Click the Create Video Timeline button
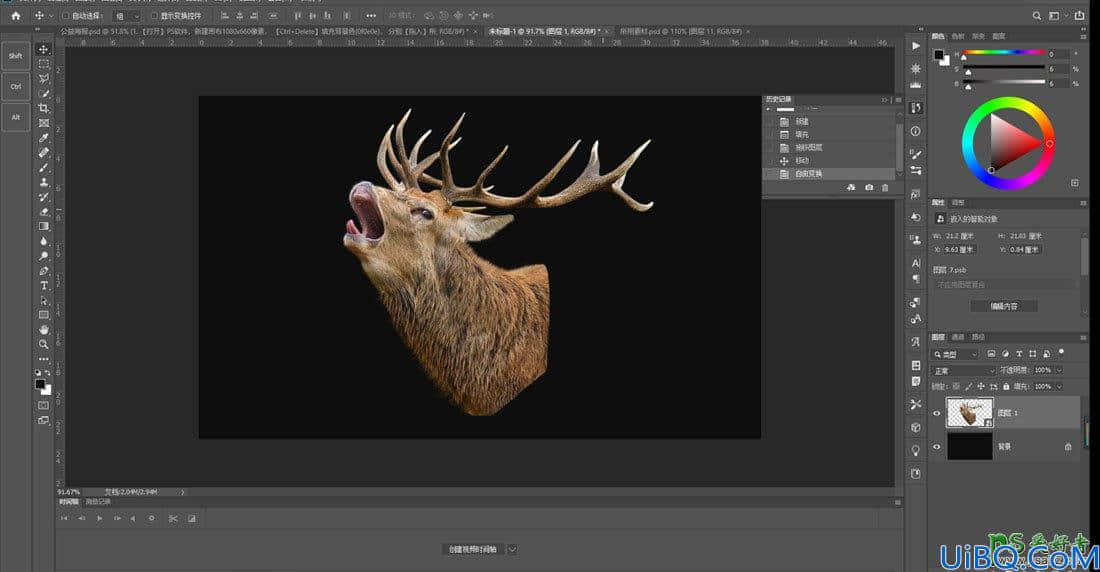This screenshot has height=572, width=1100. coord(474,550)
